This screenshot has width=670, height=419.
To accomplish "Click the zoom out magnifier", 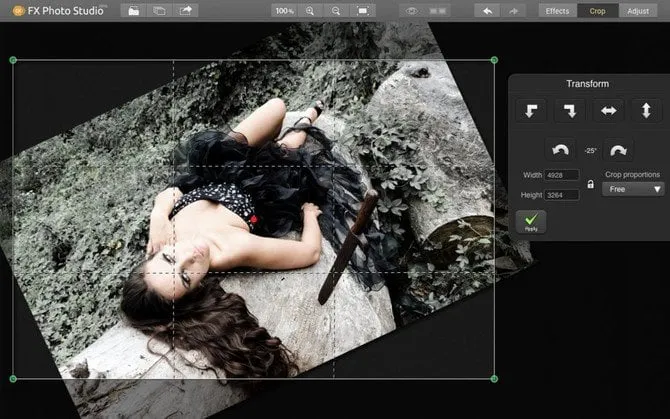I will point(336,10).
